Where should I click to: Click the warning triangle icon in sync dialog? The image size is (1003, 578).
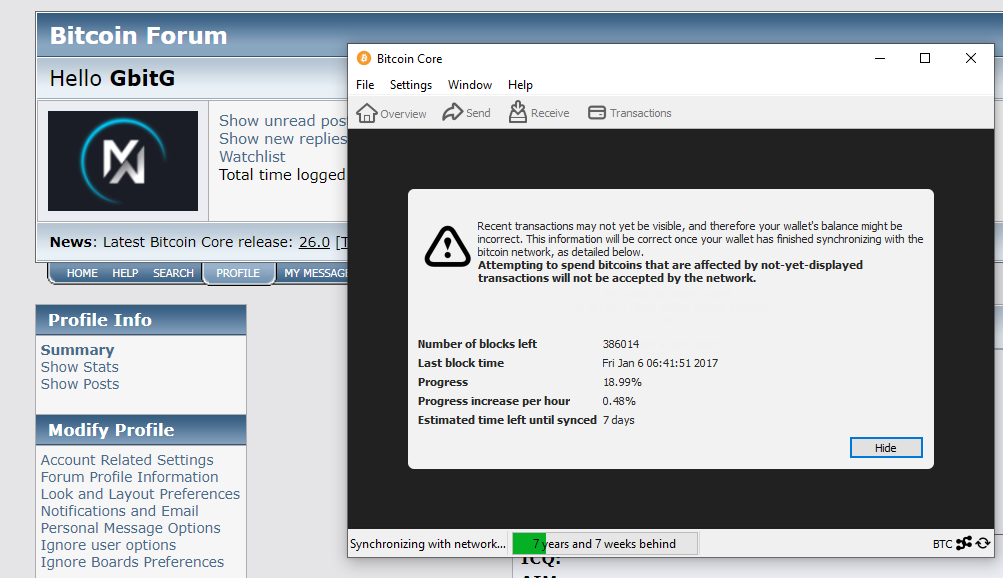click(448, 246)
